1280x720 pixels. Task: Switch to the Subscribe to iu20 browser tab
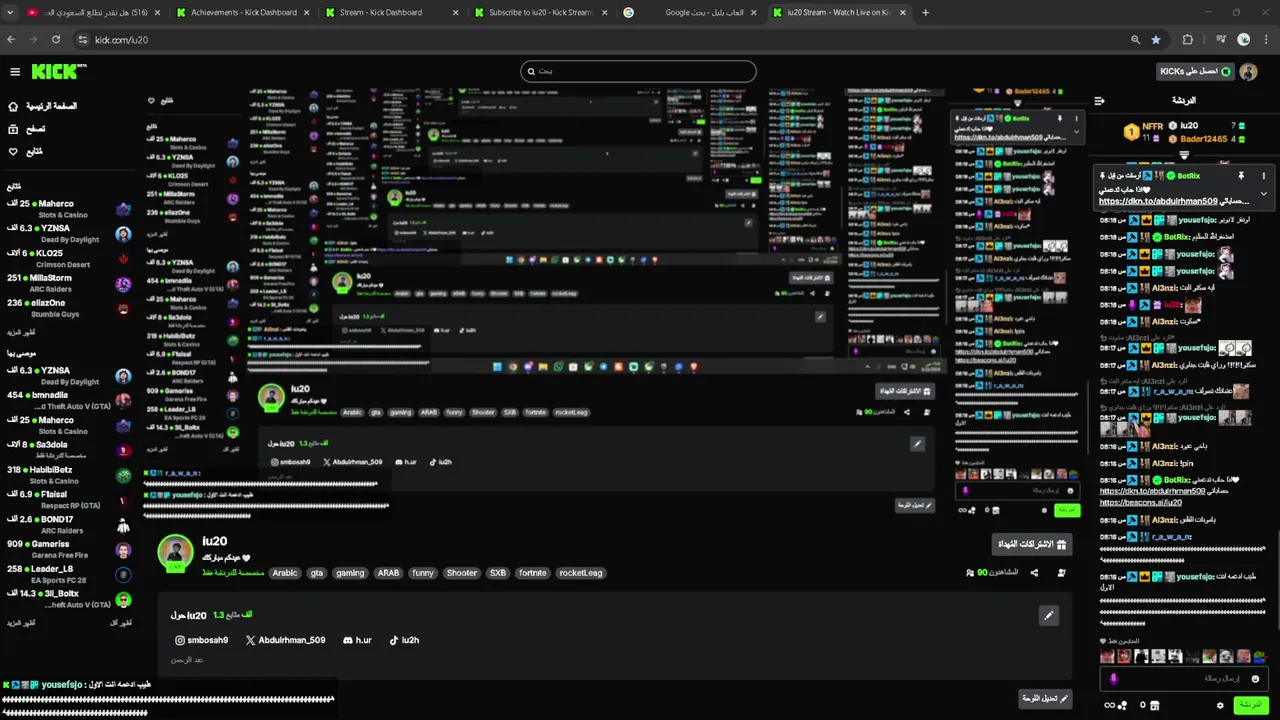point(540,12)
